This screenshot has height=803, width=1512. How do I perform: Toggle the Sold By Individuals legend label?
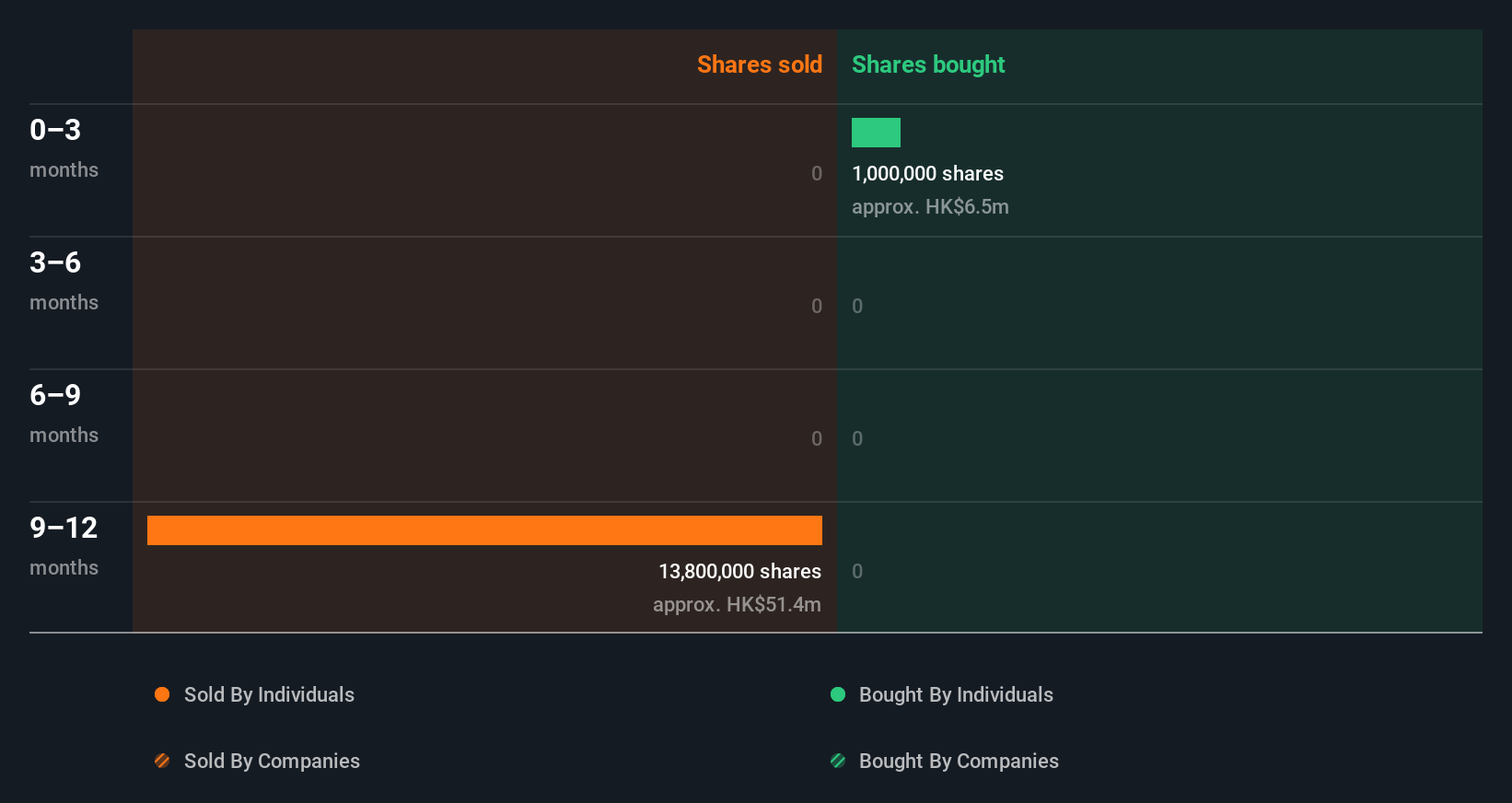pyautogui.click(x=269, y=694)
